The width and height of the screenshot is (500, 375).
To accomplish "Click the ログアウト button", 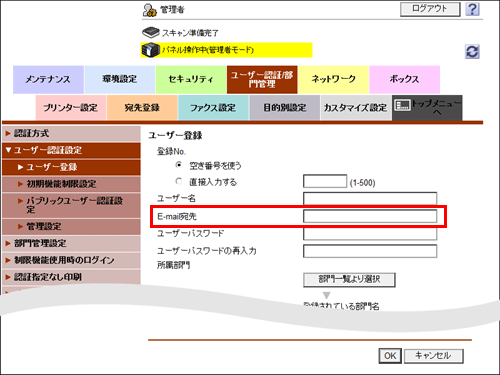I will click(x=430, y=9).
